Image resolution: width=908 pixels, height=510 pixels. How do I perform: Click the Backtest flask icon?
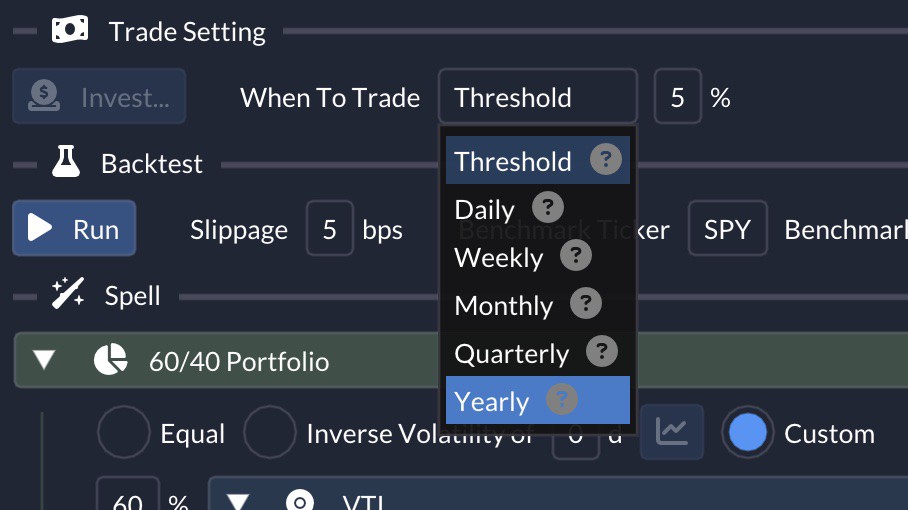tap(66, 162)
